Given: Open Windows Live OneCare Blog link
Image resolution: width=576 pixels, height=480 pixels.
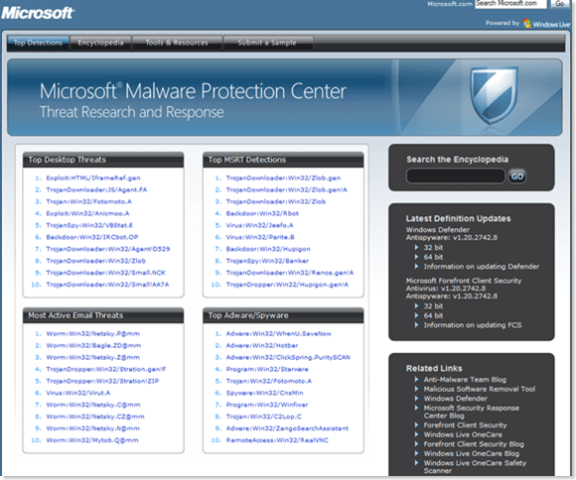Looking at the screenshot, I should click(x=471, y=454).
